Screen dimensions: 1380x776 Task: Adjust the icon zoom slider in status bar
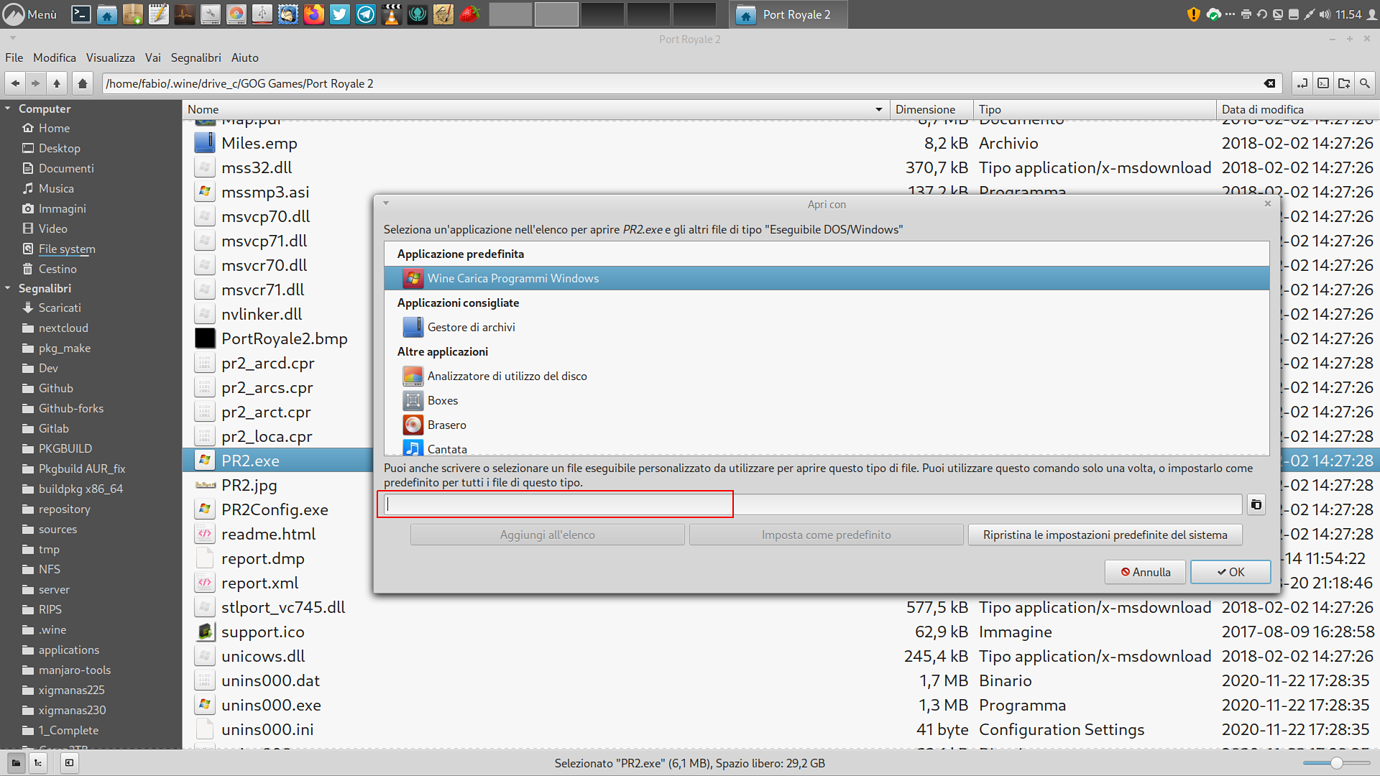tap(1336, 763)
